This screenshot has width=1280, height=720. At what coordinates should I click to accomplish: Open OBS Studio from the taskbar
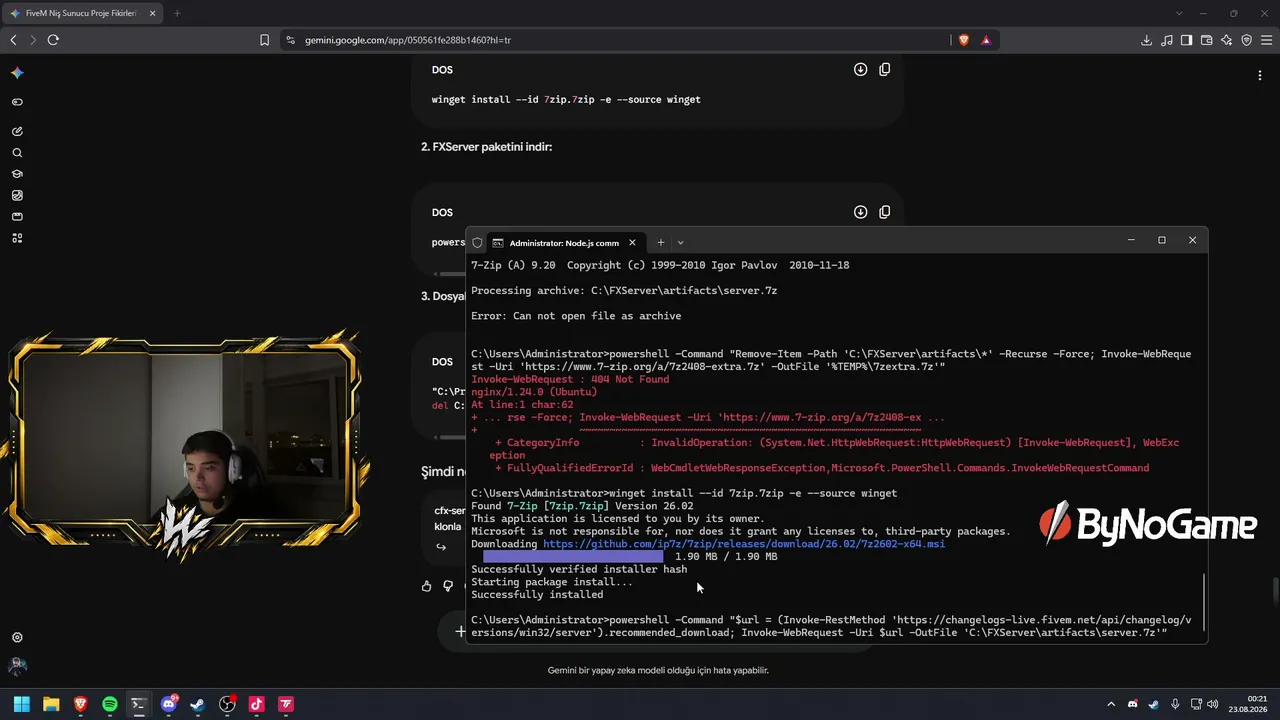227,704
